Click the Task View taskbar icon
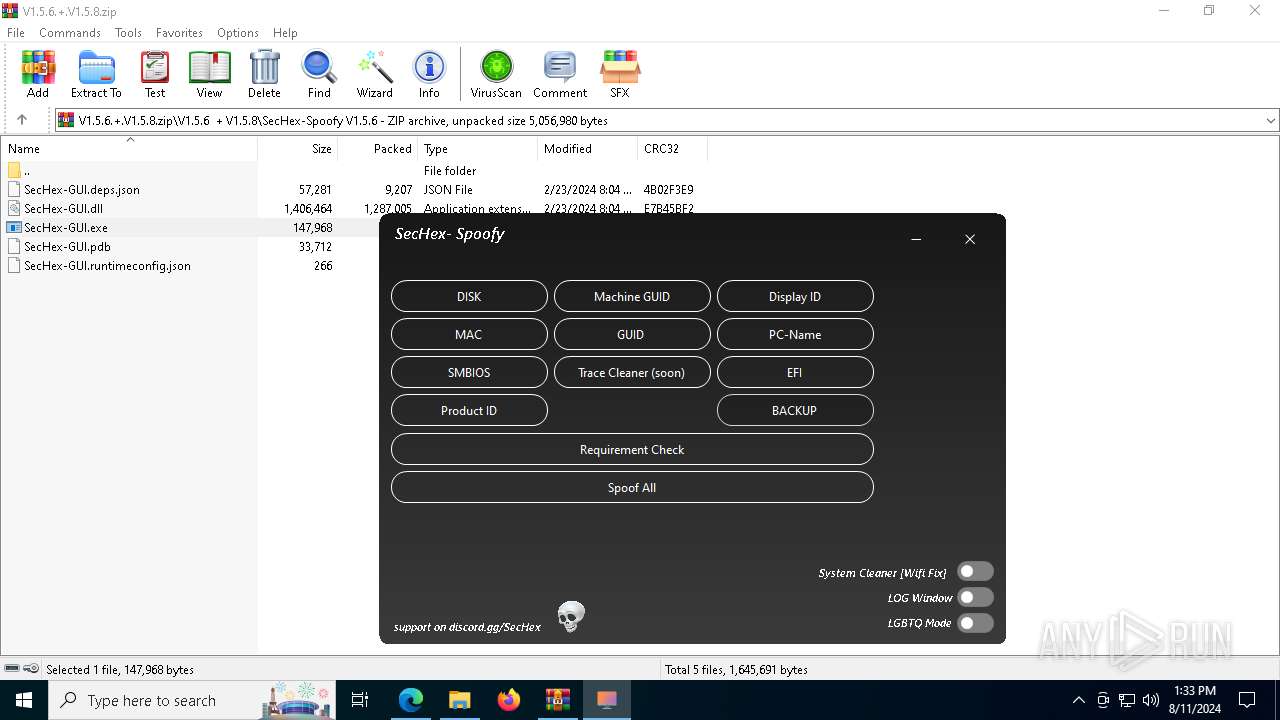 360,700
